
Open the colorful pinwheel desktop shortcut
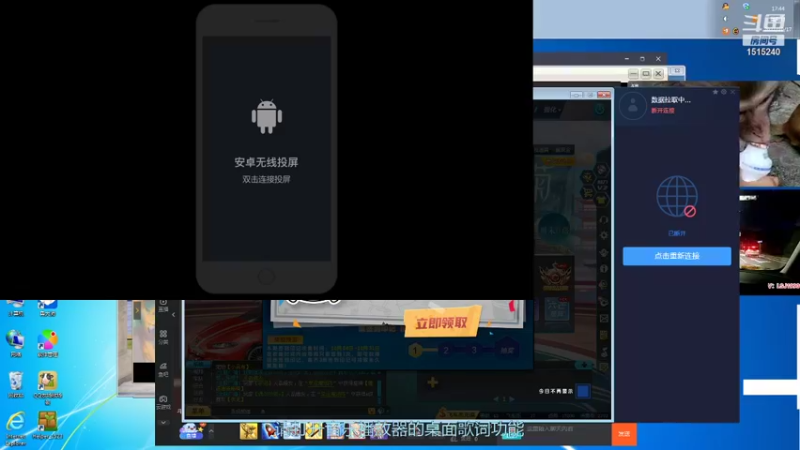47,343
